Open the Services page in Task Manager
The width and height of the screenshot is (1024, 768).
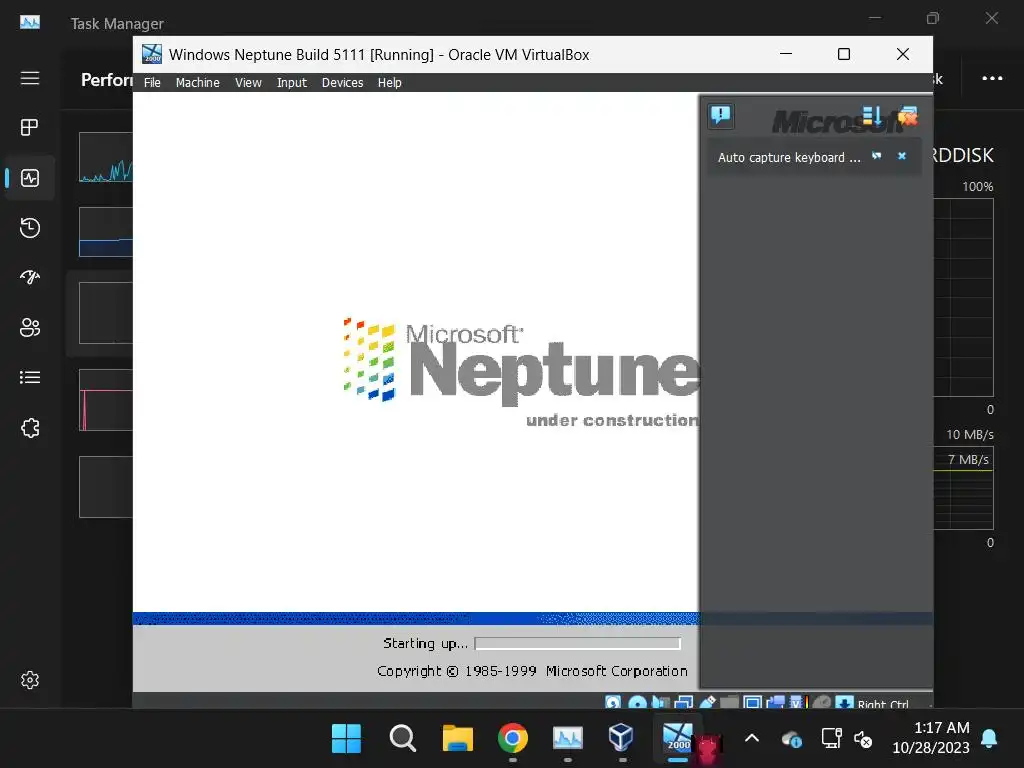tap(30, 428)
